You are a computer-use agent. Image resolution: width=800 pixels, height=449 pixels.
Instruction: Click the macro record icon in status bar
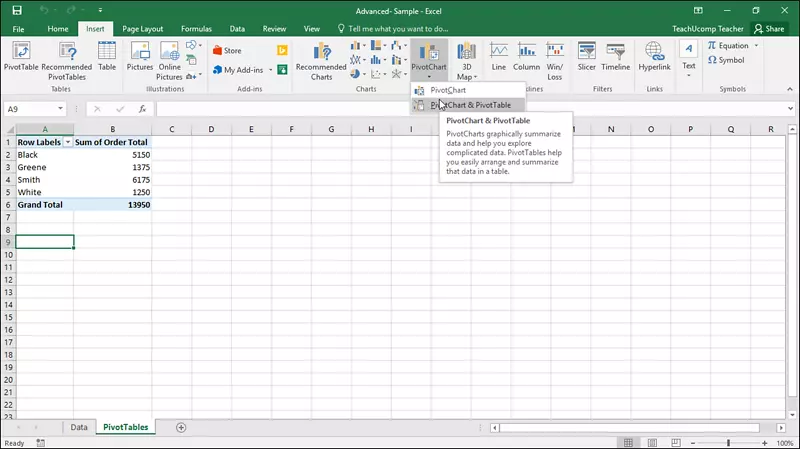(40, 443)
